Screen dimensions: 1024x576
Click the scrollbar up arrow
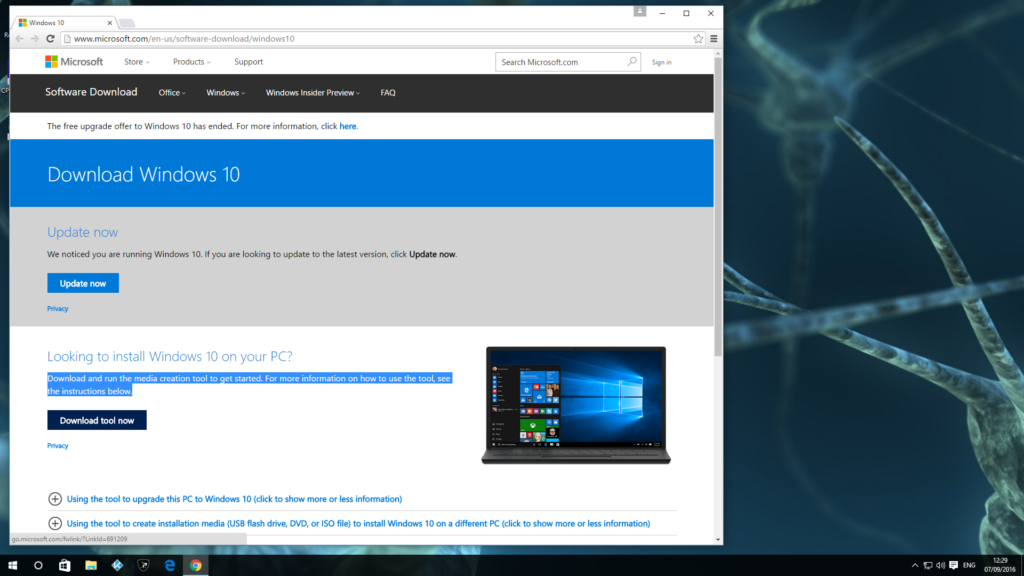click(x=718, y=54)
